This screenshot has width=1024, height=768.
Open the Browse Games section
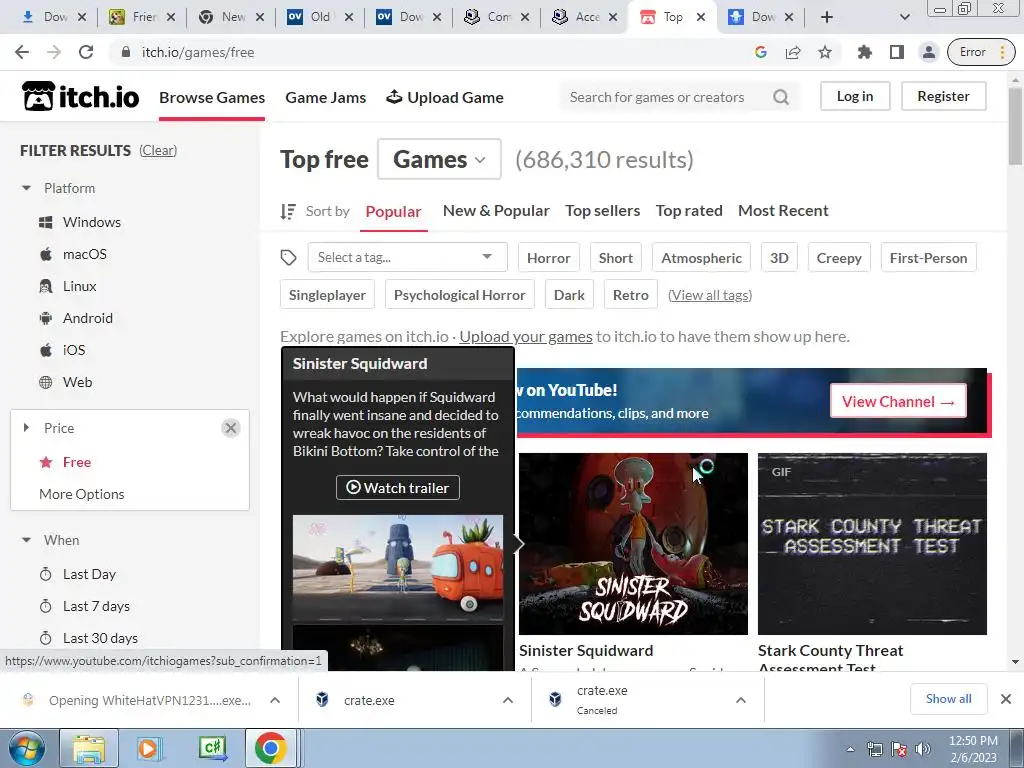coord(212,97)
